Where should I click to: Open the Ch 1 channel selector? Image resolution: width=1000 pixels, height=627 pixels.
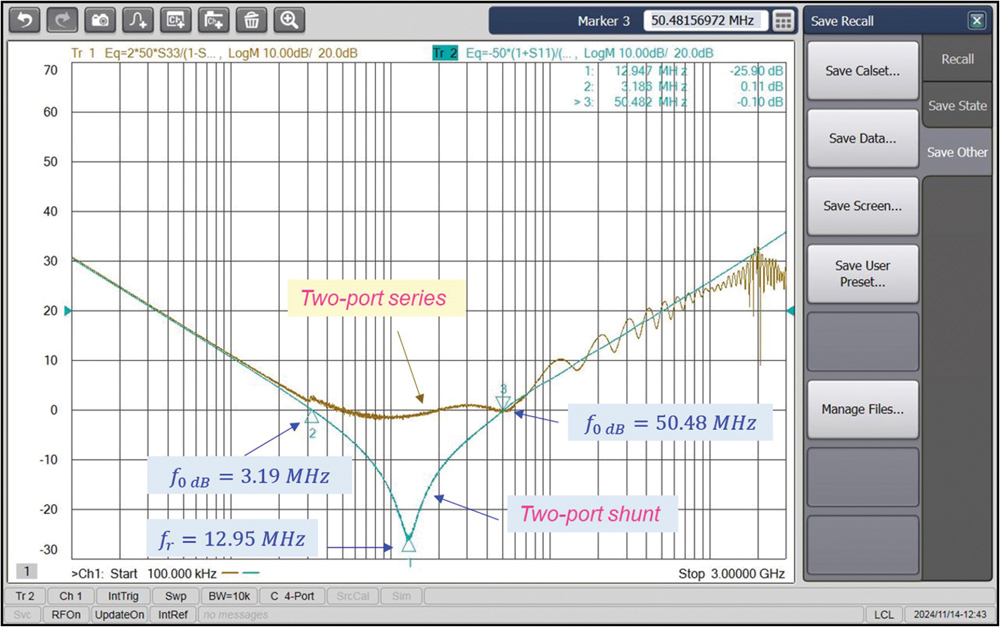pyautogui.click(x=70, y=595)
